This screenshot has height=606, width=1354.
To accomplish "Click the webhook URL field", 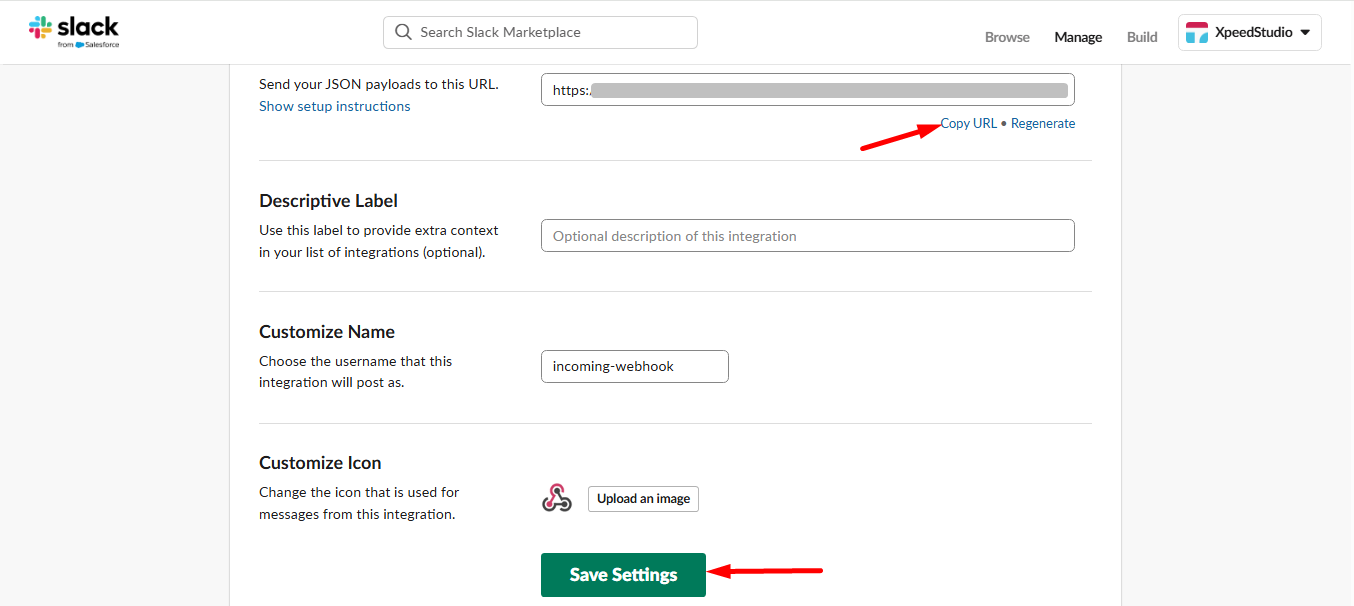I will click(x=807, y=89).
